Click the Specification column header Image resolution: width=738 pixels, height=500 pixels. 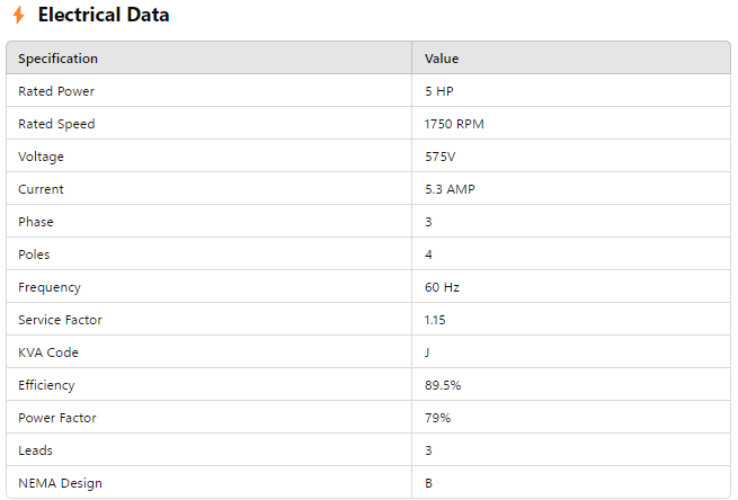coord(58,59)
